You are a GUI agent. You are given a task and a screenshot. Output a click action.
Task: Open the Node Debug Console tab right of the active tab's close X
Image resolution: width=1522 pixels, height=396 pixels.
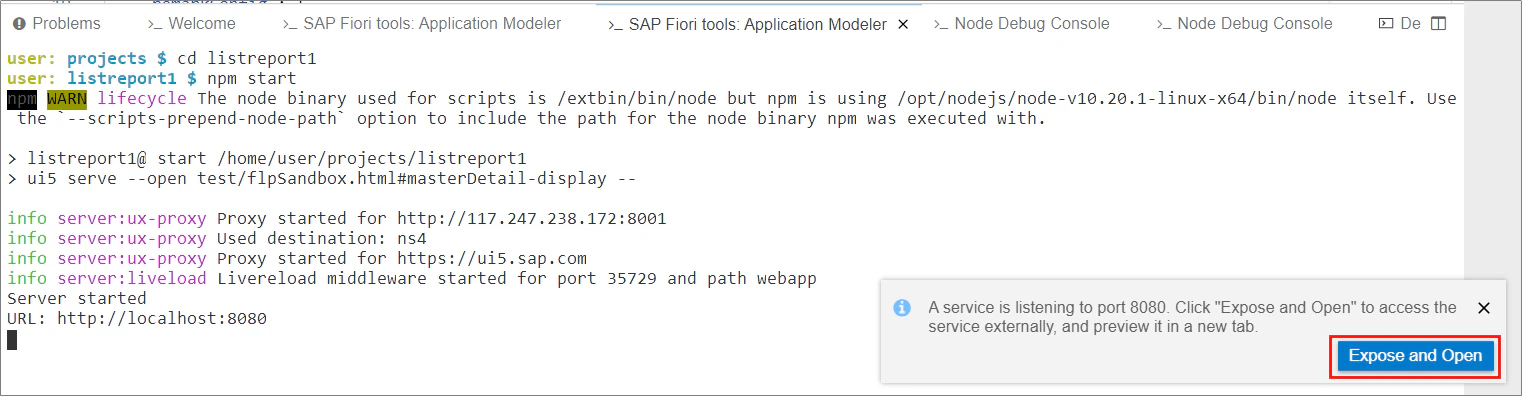(x=1022, y=23)
